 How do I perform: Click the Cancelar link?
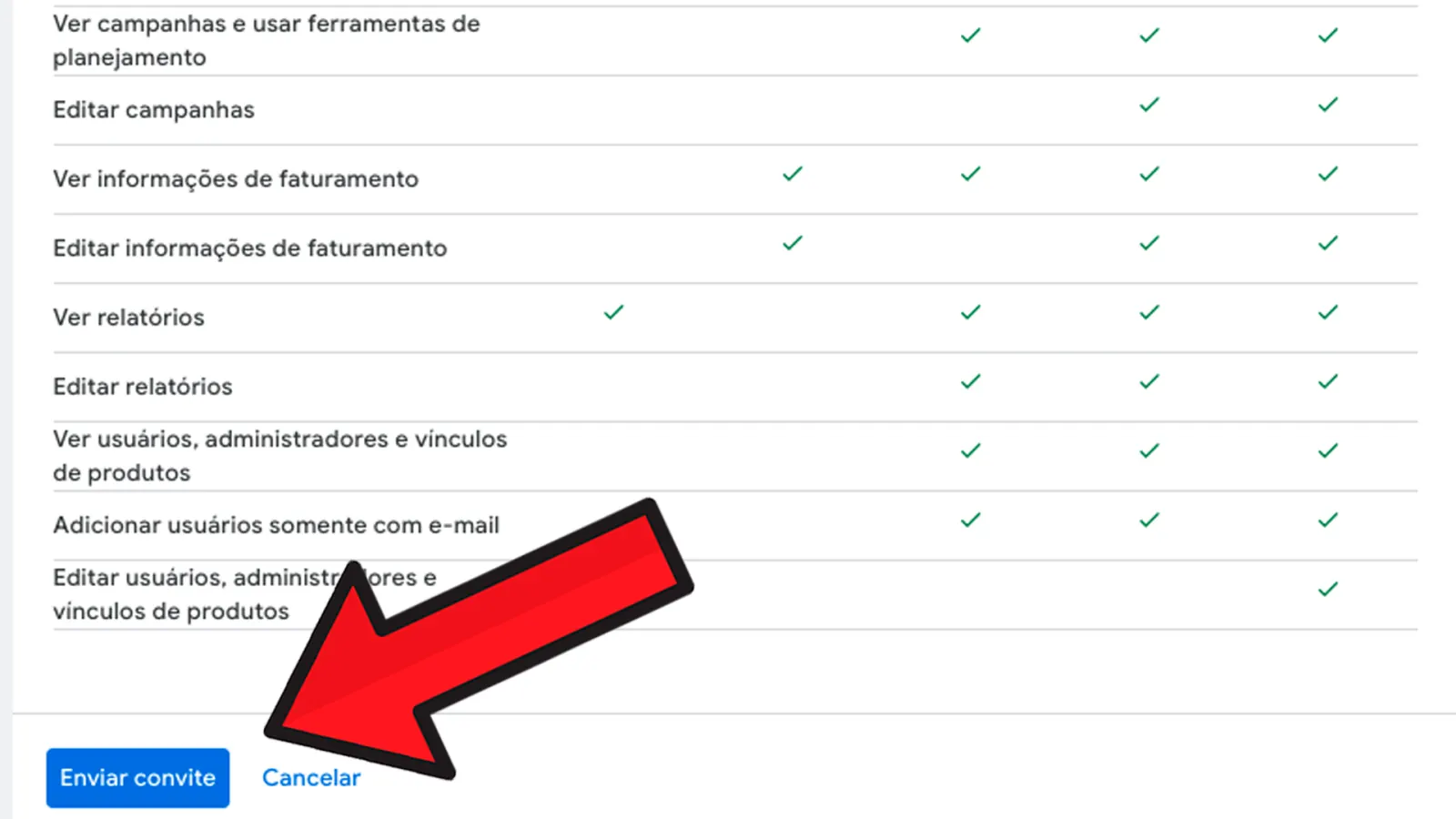tap(311, 778)
